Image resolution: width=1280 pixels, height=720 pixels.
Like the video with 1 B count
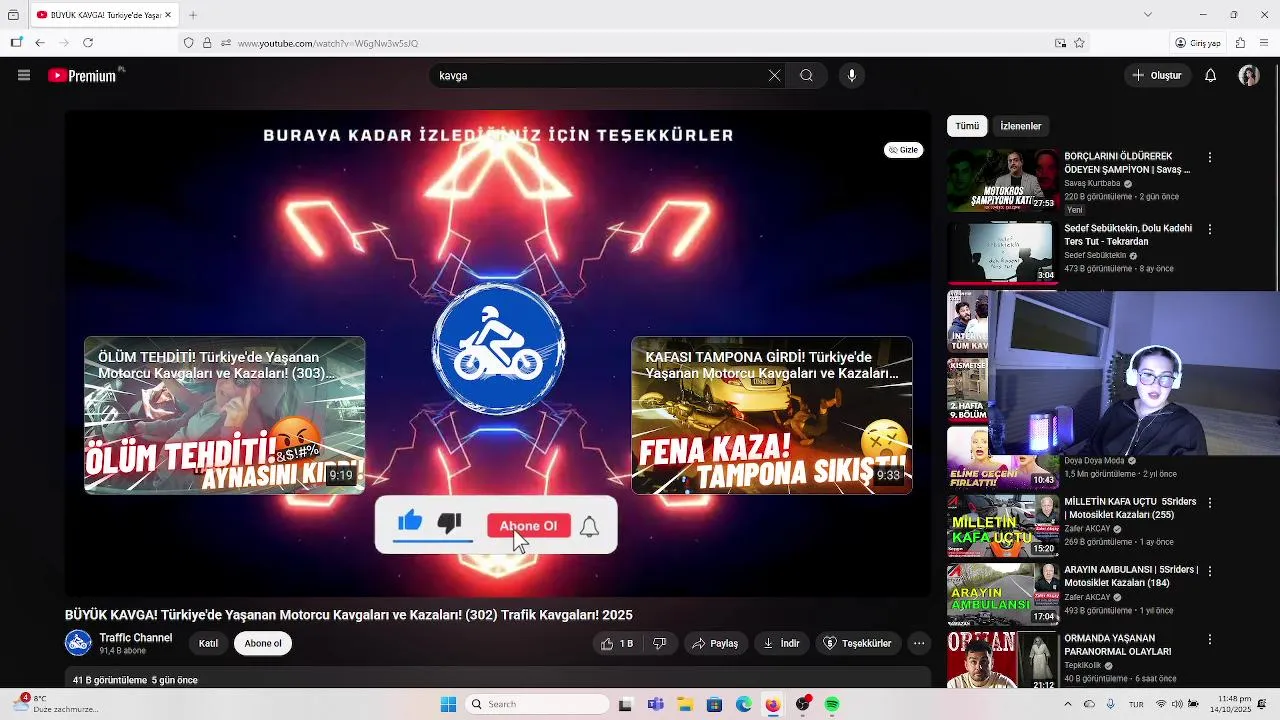point(616,644)
